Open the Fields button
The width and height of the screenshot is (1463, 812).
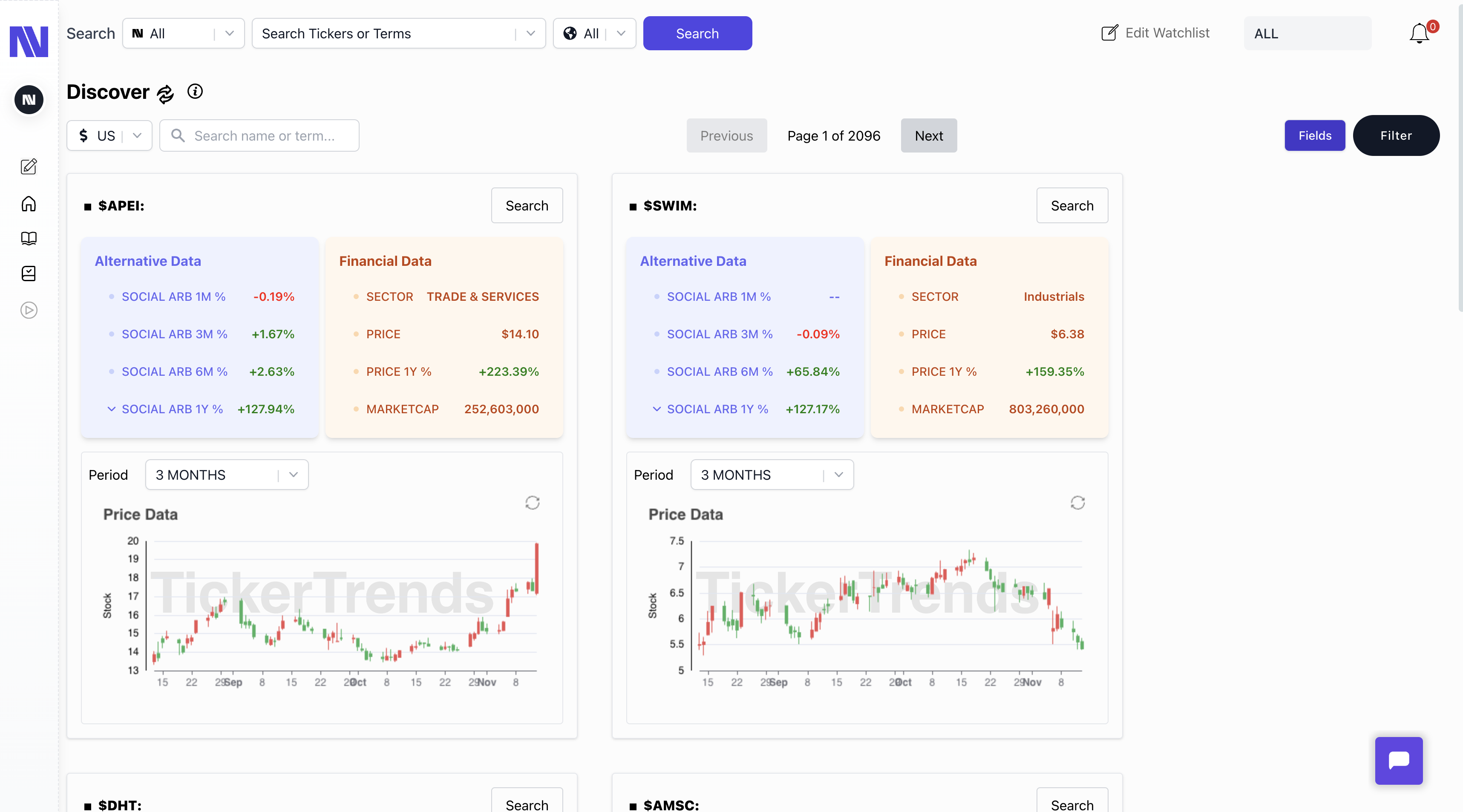[1315, 135]
